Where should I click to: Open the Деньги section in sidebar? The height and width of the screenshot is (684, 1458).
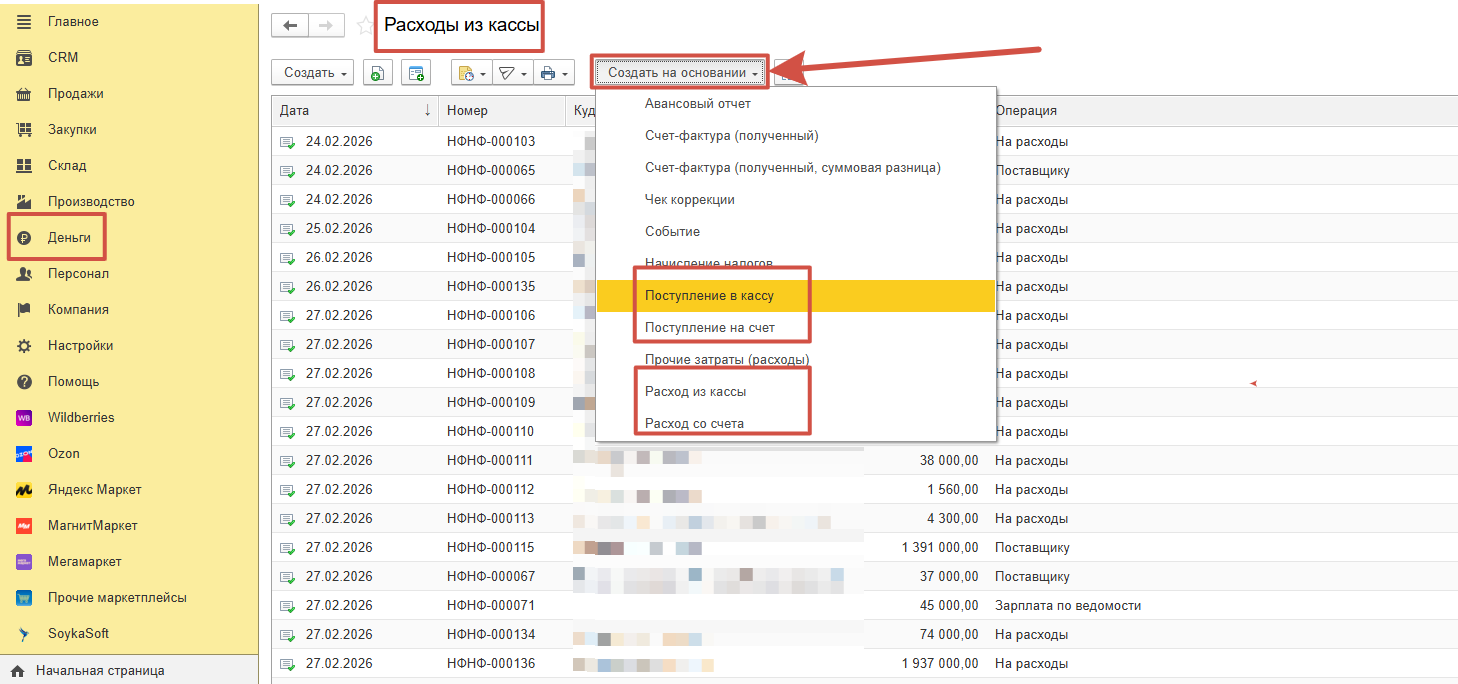69,238
